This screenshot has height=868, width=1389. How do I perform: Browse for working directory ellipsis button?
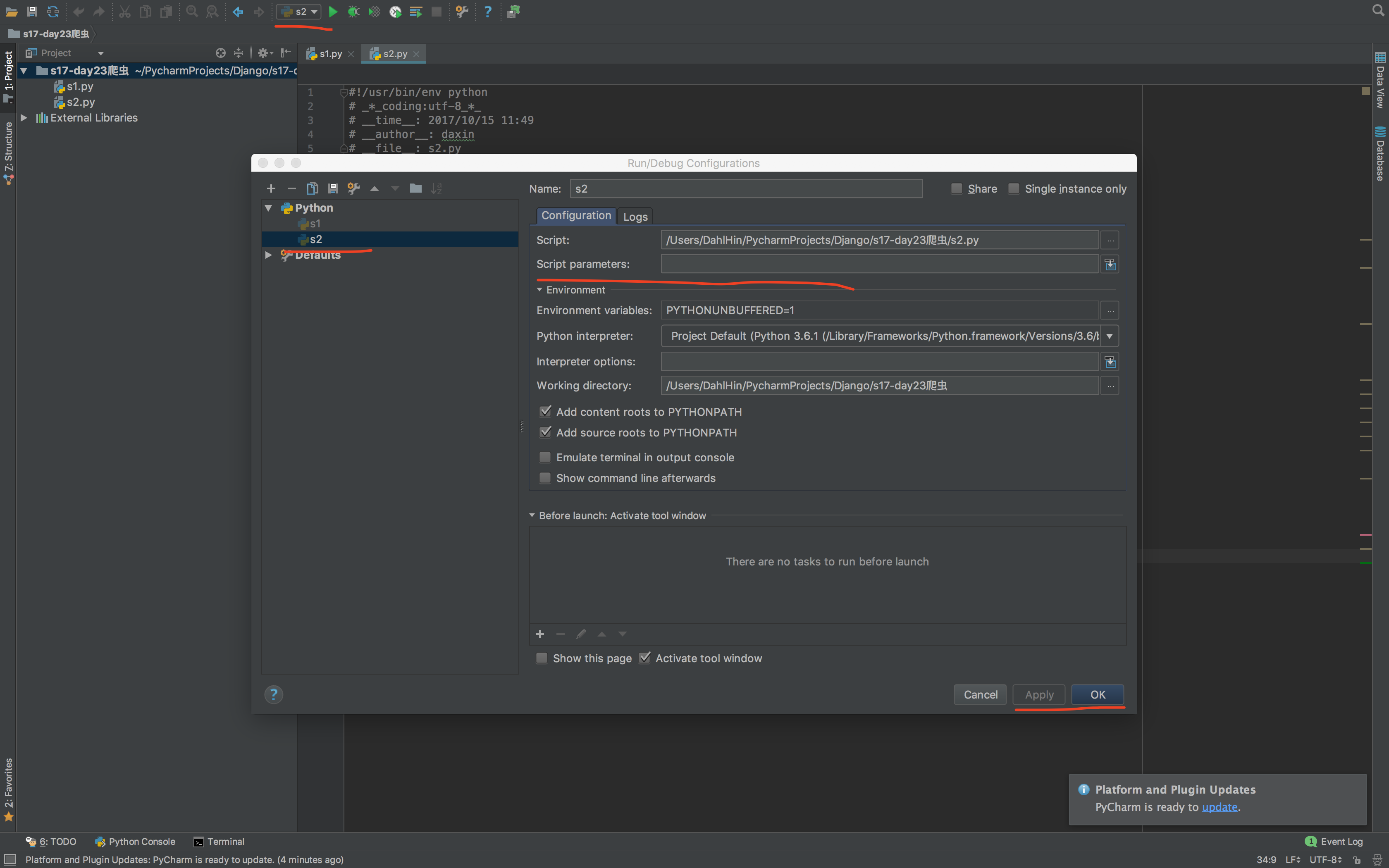[x=1111, y=386]
